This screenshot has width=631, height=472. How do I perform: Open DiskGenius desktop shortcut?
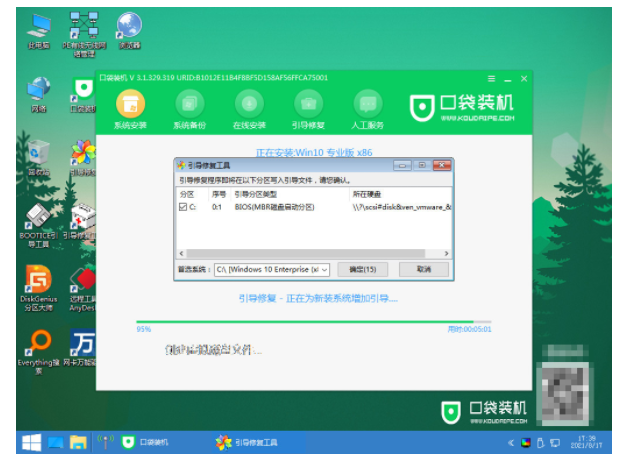click(x=38, y=283)
